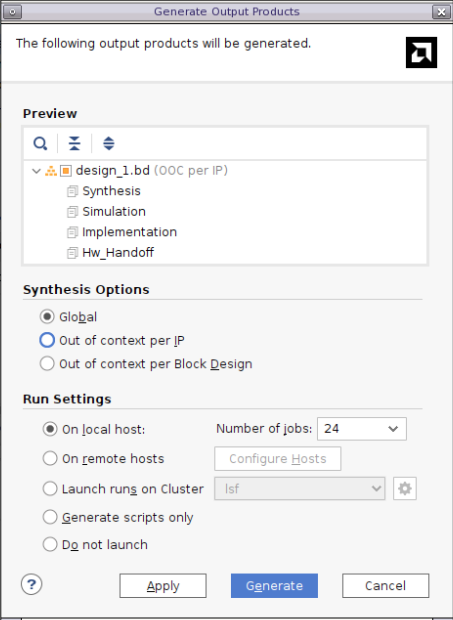
Task: Select Out of context per Block Design
Action: tap(146, 364)
